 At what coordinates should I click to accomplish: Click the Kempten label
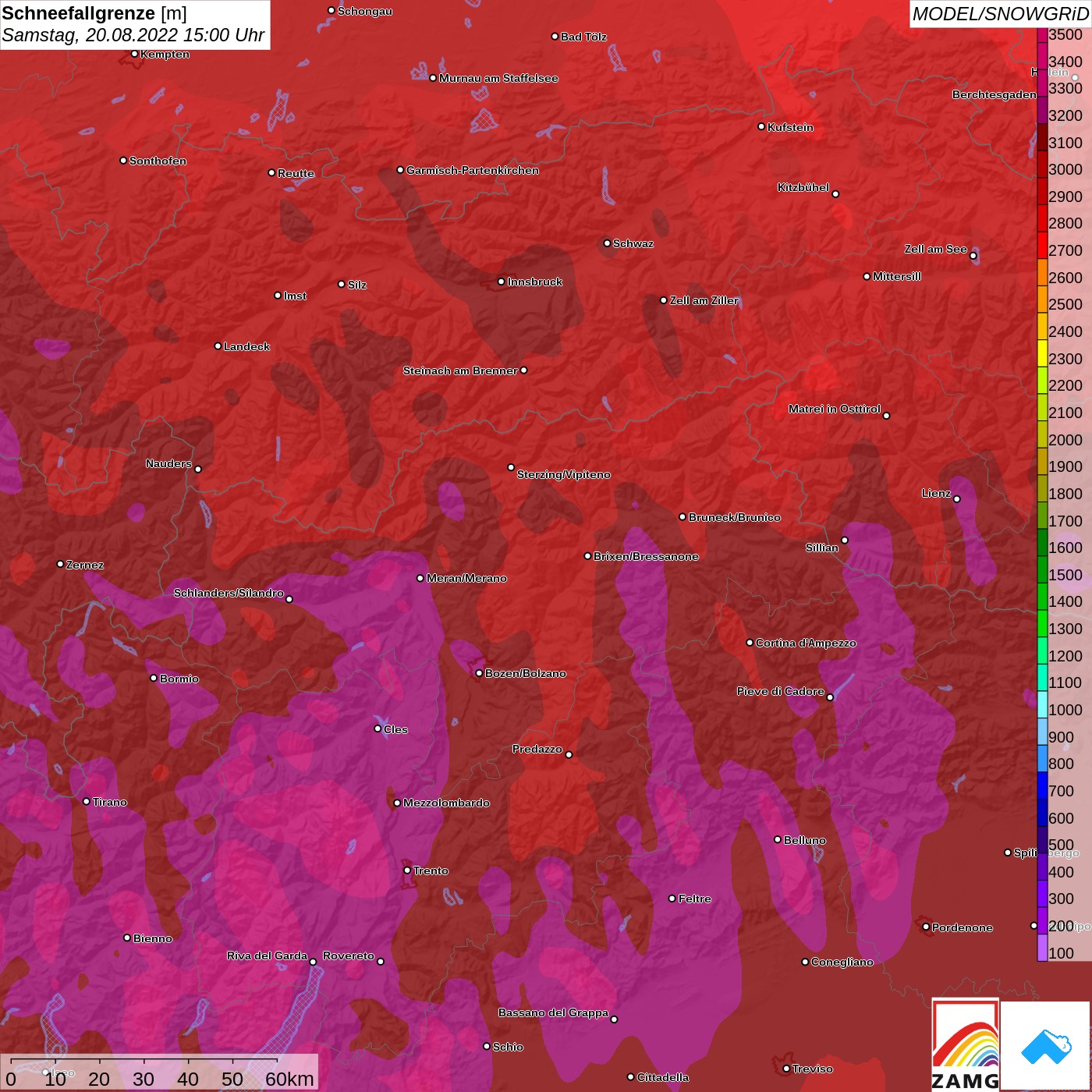tap(165, 54)
